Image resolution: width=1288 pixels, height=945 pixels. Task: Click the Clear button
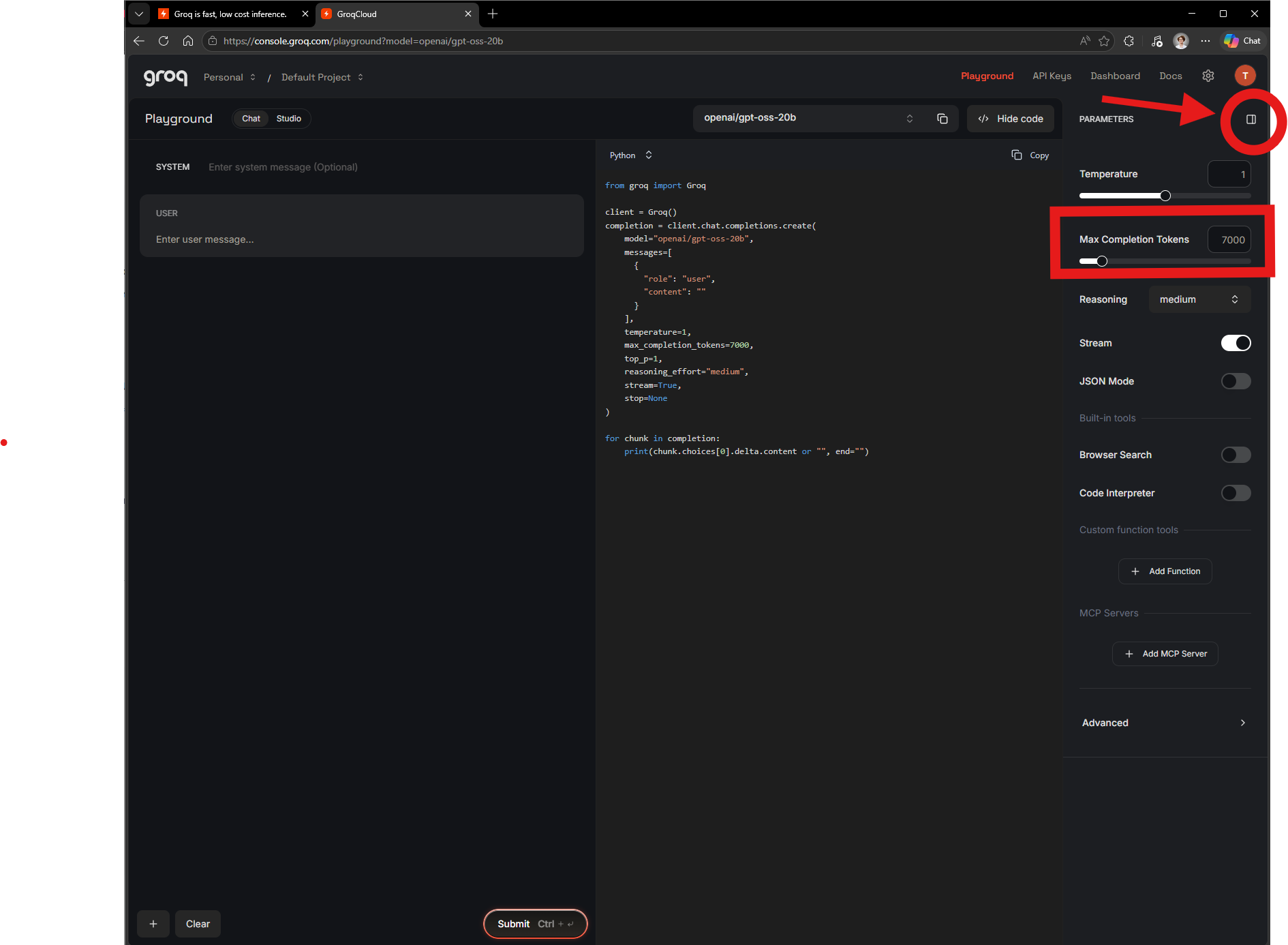point(198,924)
